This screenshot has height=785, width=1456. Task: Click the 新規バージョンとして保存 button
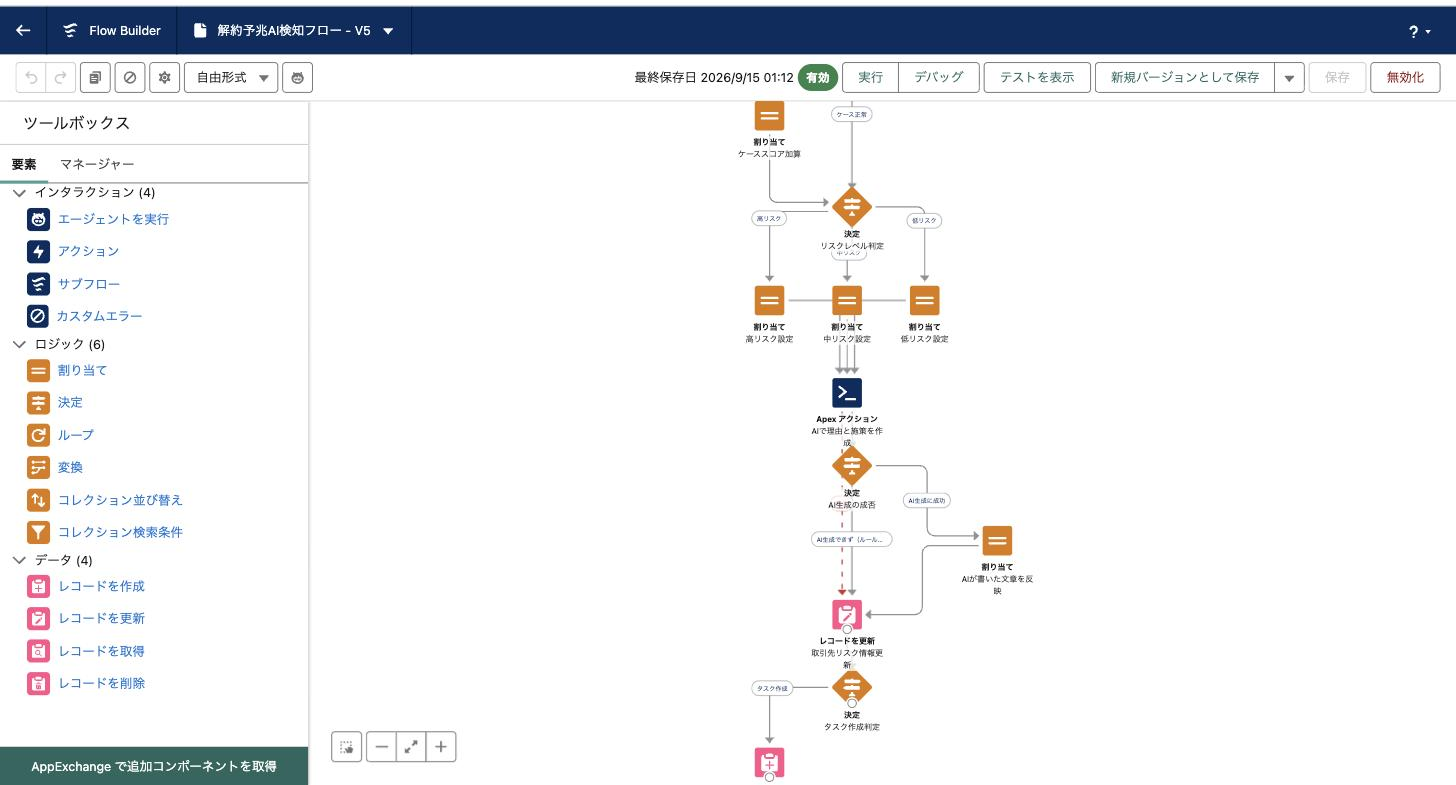[1185, 77]
